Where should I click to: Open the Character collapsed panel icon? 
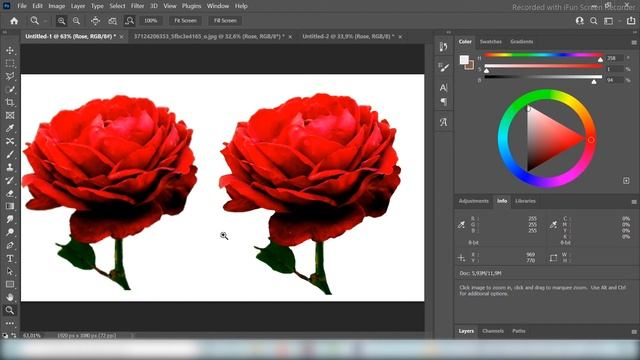click(444, 87)
